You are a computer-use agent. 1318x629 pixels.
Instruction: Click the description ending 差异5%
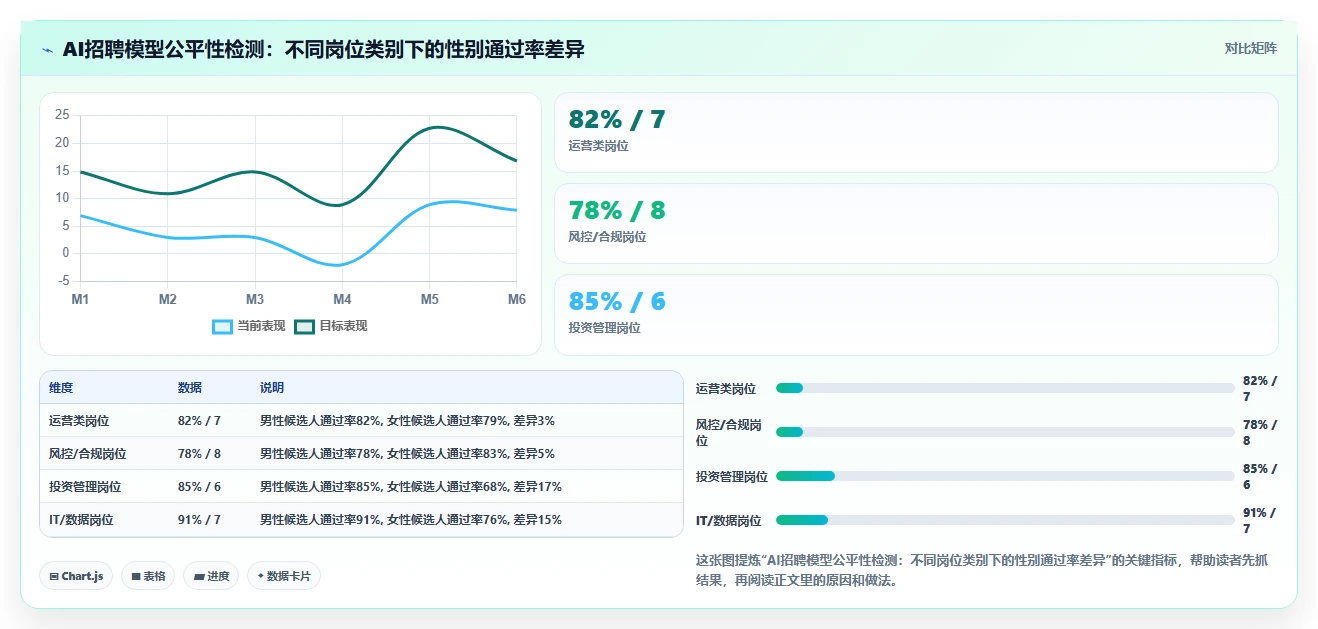[x=407, y=454]
